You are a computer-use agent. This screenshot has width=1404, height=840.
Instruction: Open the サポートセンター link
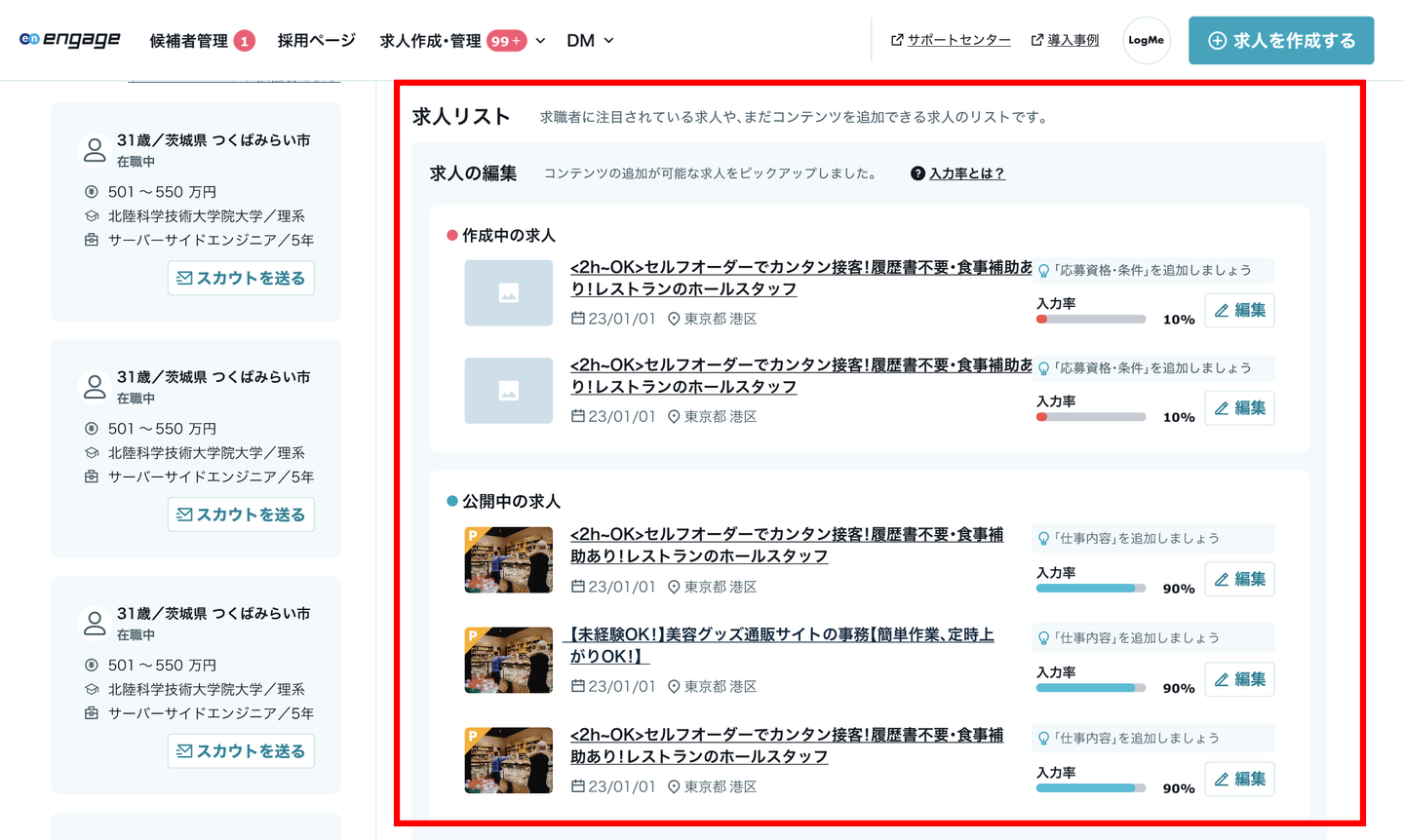pos(958,40)
